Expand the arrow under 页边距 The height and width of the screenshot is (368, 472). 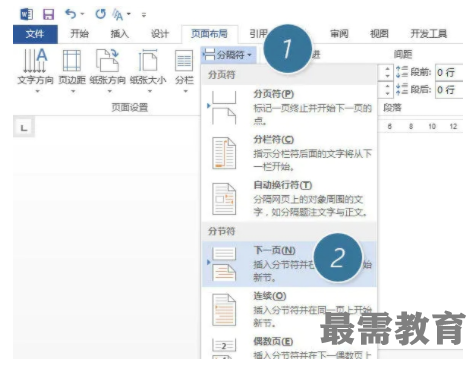(73, 91)
